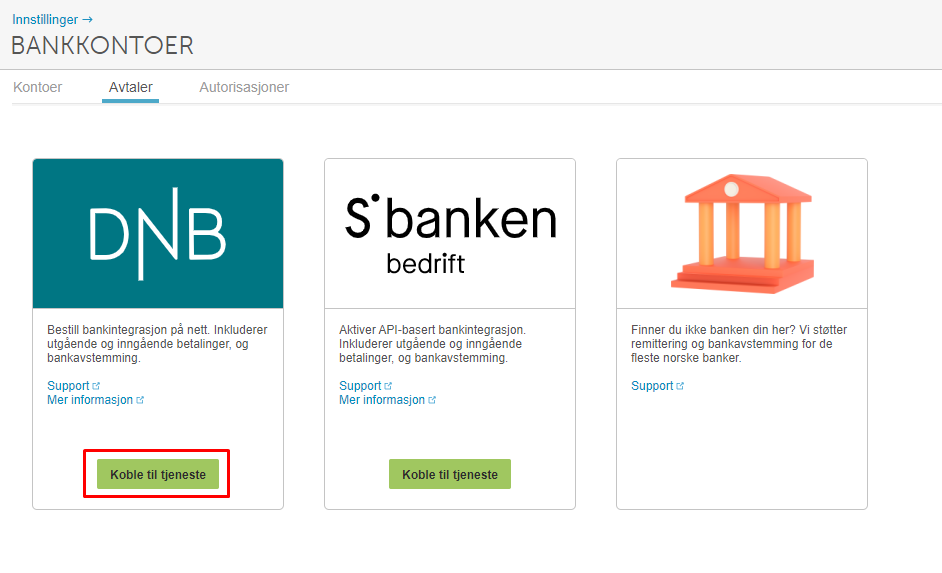Open the Autorisasjoner tab
The height and width of the screenshot is (573, 942).
coord(244,87)
